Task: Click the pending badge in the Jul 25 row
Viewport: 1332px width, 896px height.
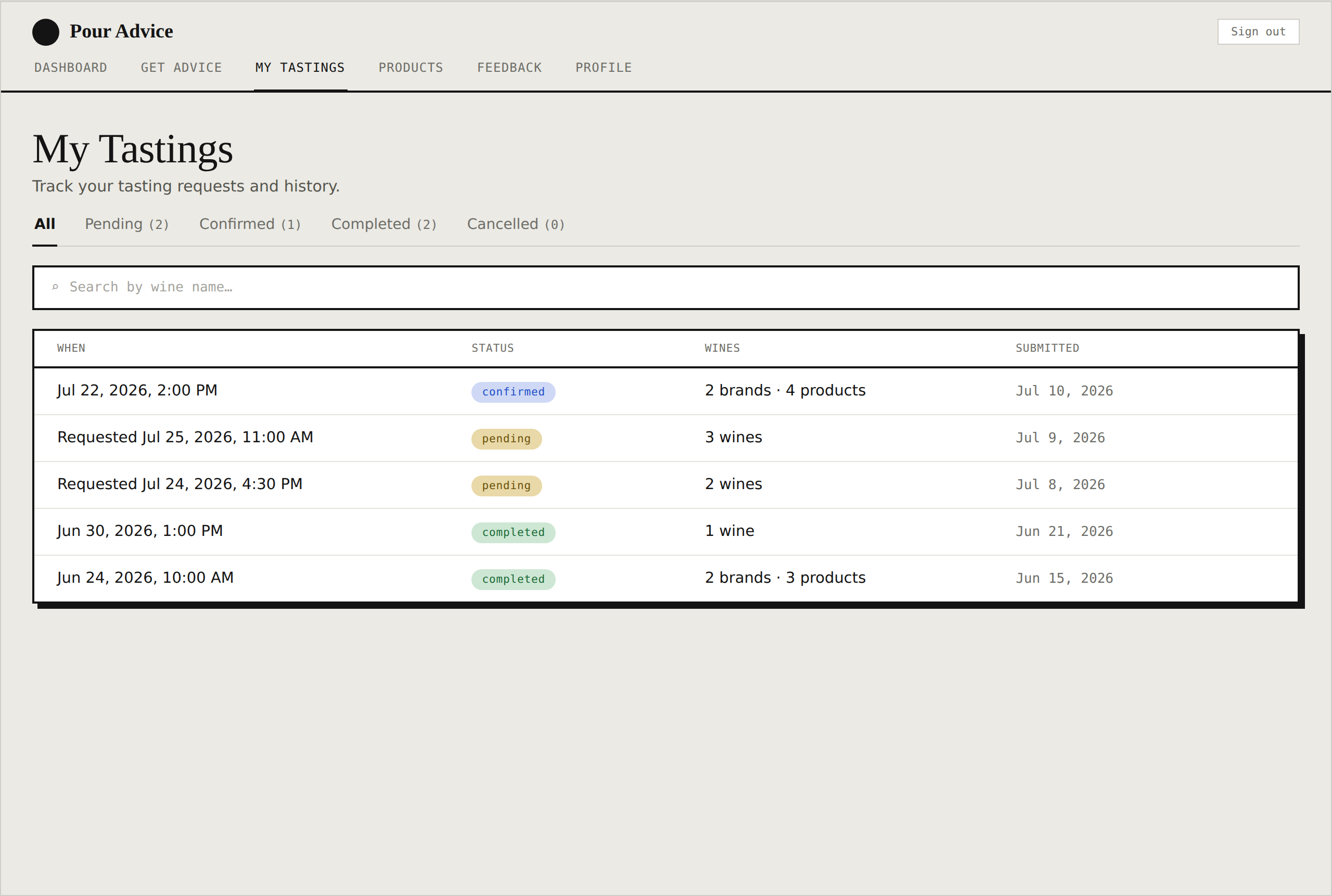Action: (506, 439)
